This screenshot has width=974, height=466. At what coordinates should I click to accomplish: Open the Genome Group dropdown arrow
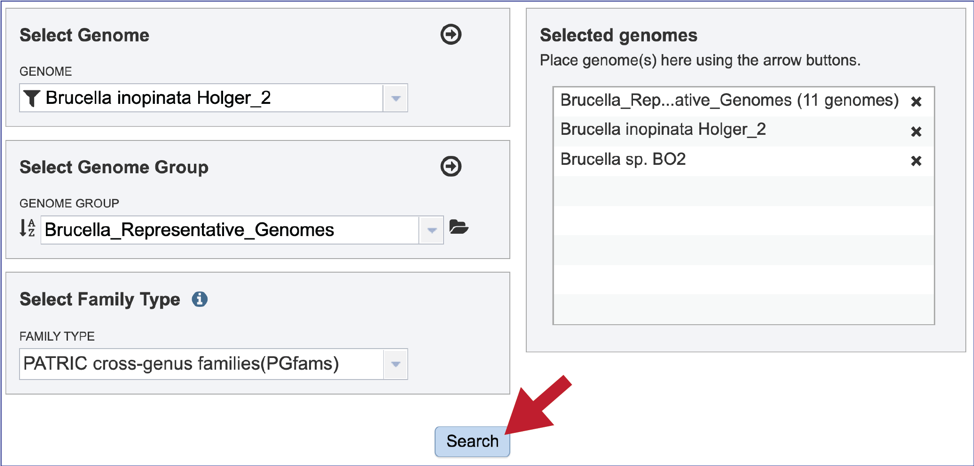(x=431, y=230)
